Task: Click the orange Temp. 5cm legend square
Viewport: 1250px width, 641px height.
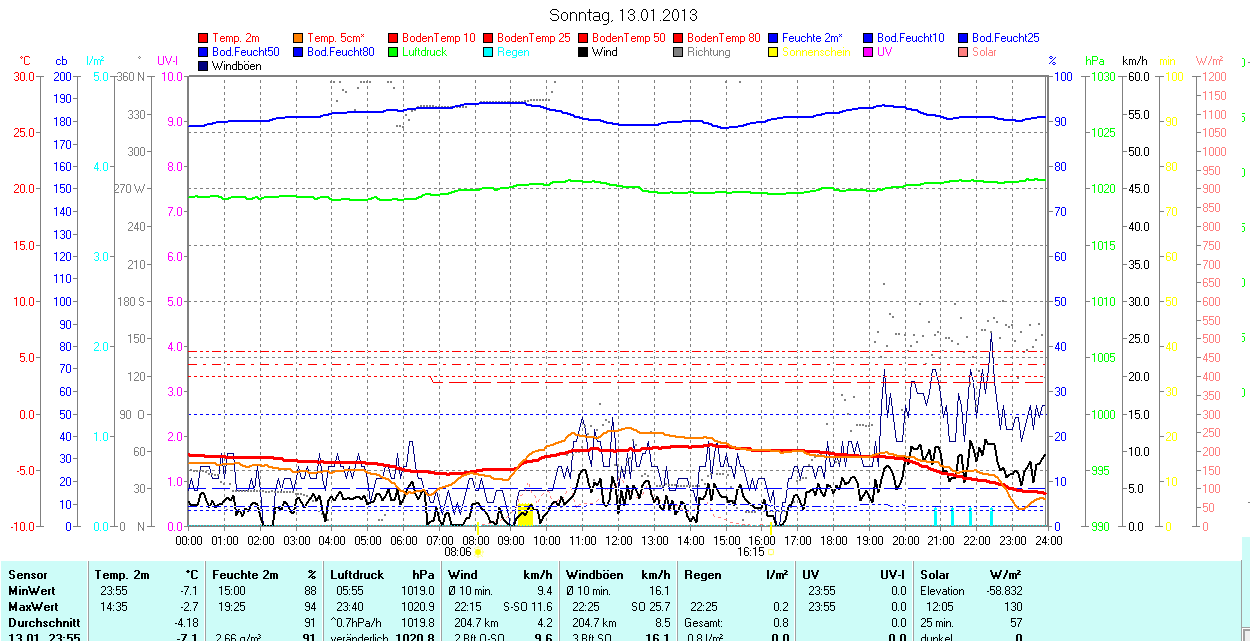Action: pyautogui.click(x=299, y=38)
